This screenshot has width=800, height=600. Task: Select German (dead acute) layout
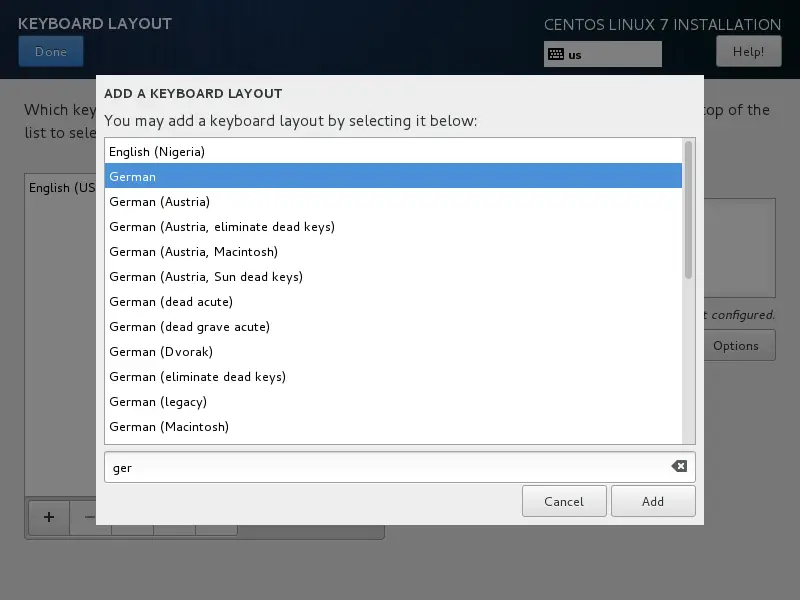[x=393, y=302]
